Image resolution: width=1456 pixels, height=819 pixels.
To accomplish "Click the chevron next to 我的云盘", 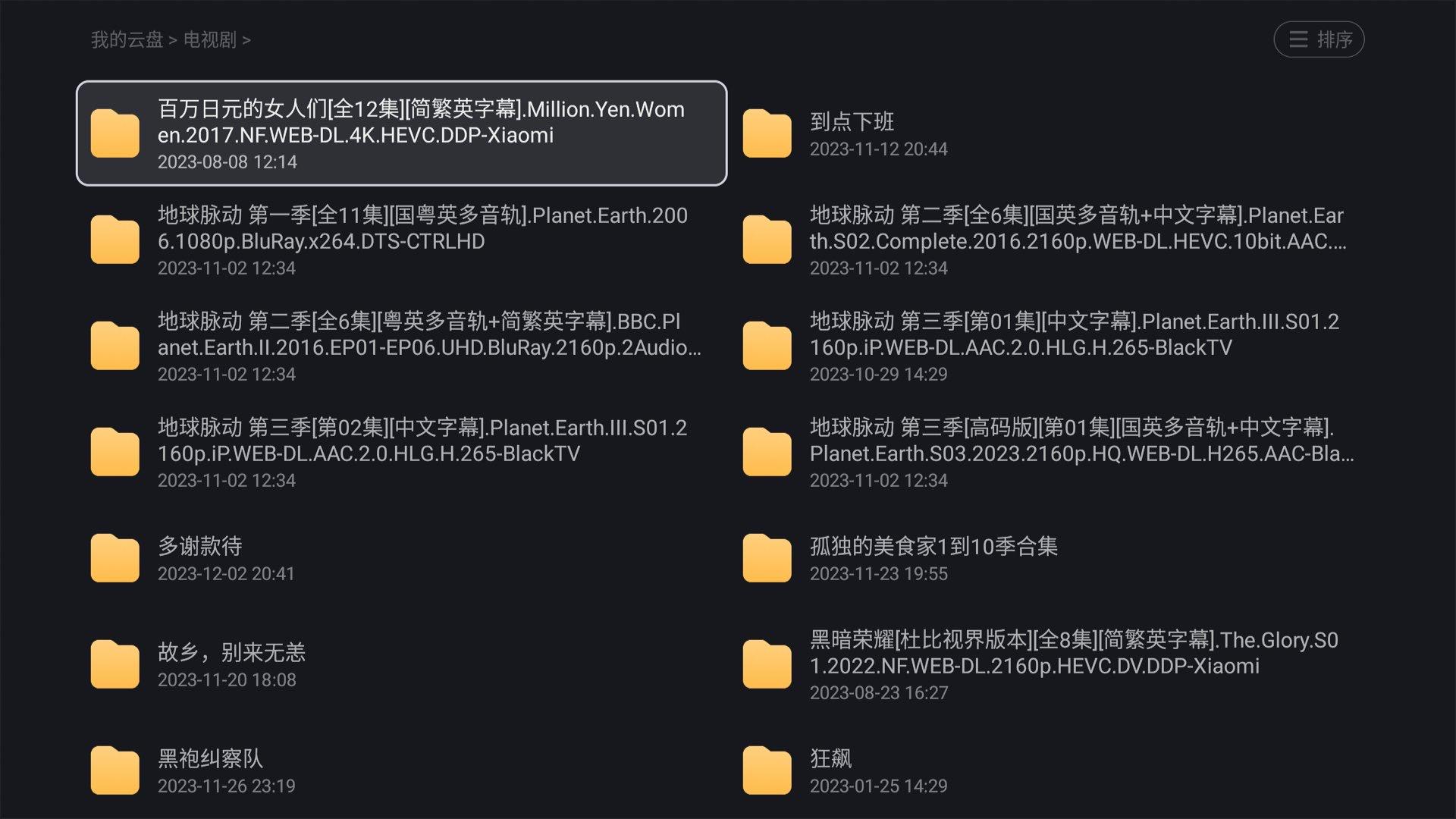I will point(174,40).
